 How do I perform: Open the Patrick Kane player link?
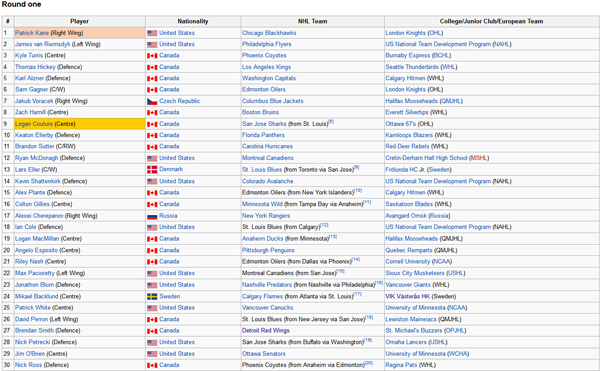tap(32, 33)
